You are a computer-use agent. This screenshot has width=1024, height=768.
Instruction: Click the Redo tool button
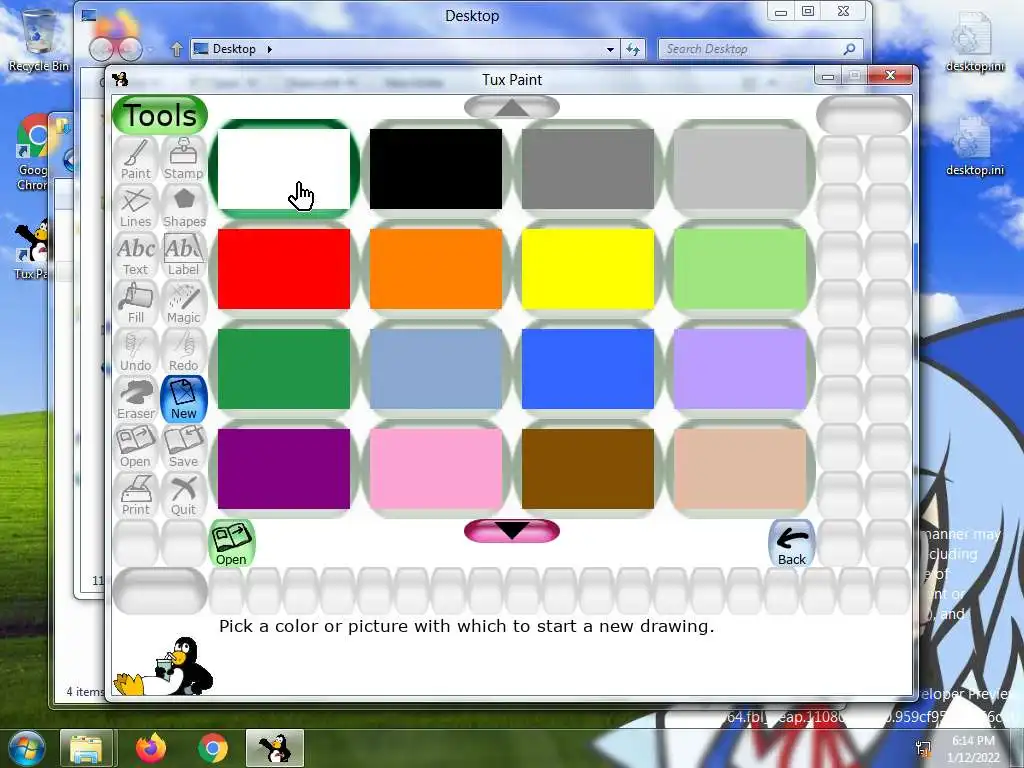(x=184, y=352)
